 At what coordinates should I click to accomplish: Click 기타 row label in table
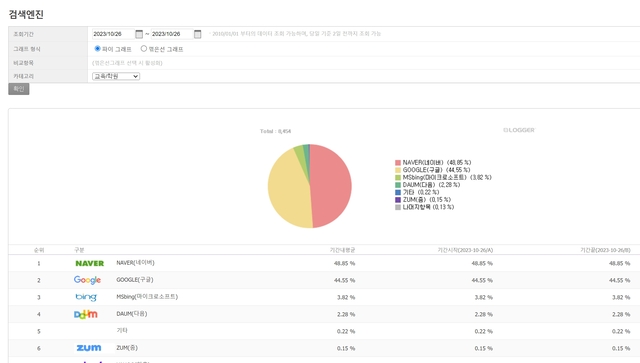pyautogui.click(x=122, y=330)
